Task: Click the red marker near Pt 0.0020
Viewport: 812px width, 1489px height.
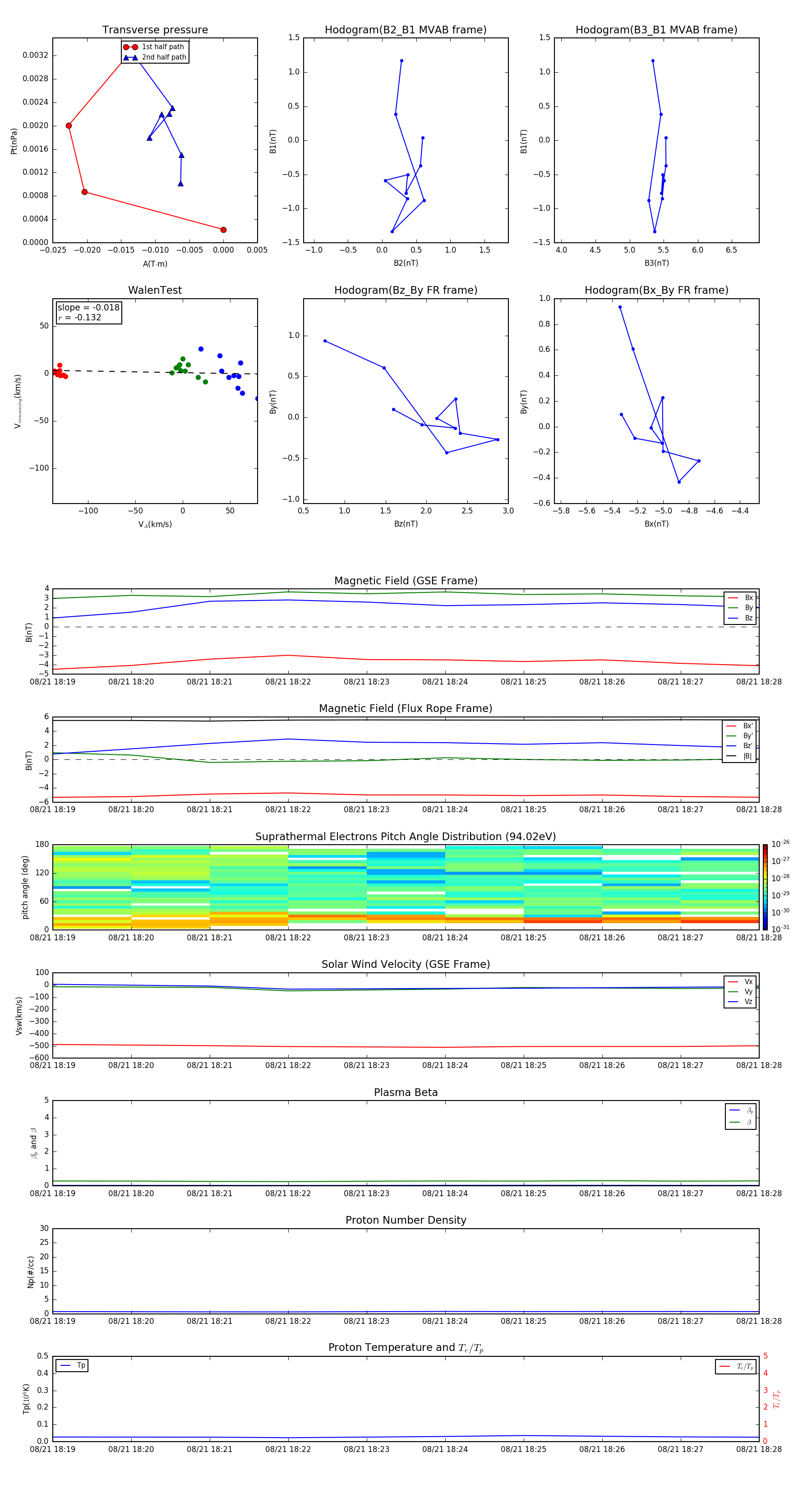Action: click(x=69, y=125)
